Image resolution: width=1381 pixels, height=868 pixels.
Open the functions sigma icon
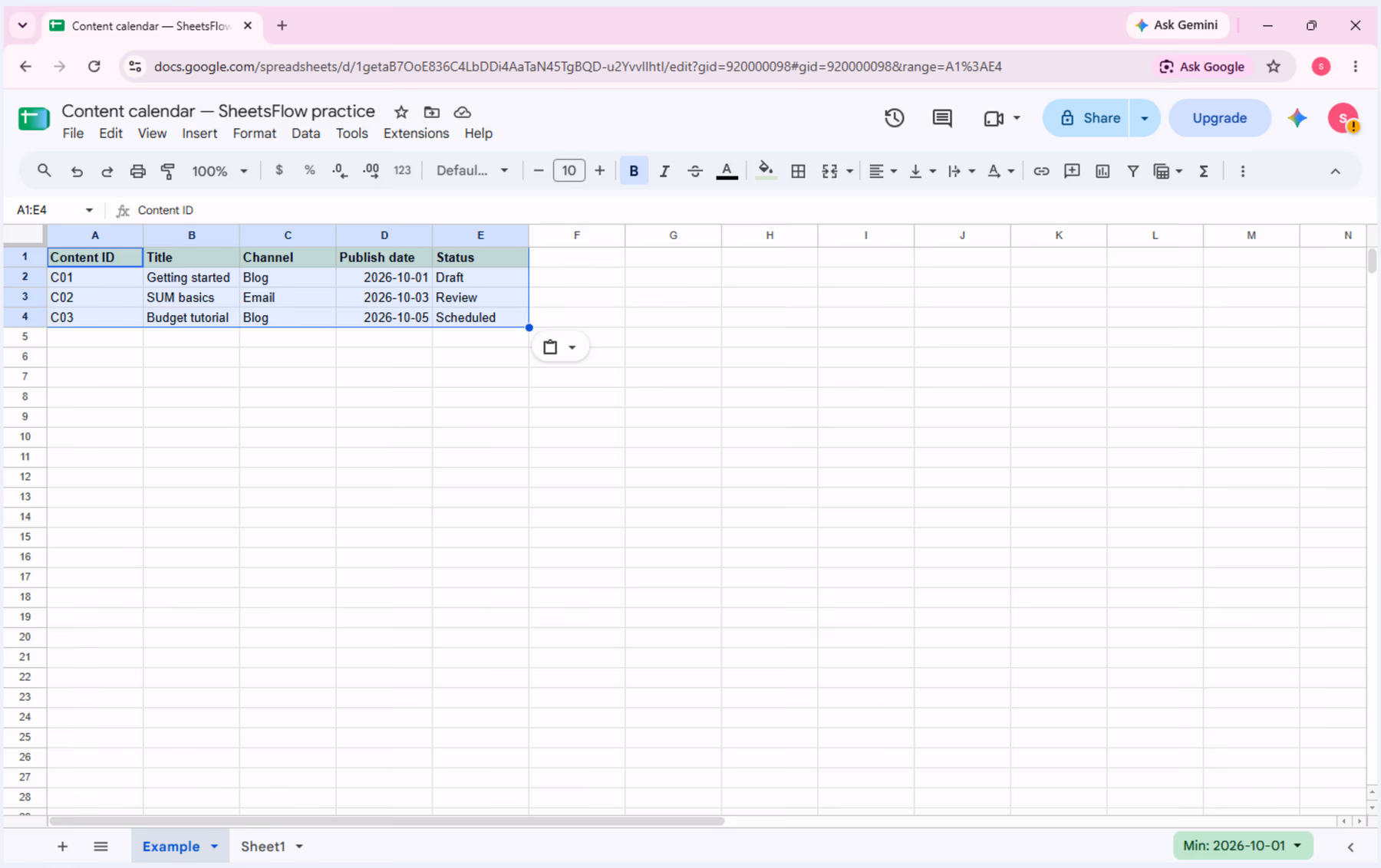coord(1203,171)
